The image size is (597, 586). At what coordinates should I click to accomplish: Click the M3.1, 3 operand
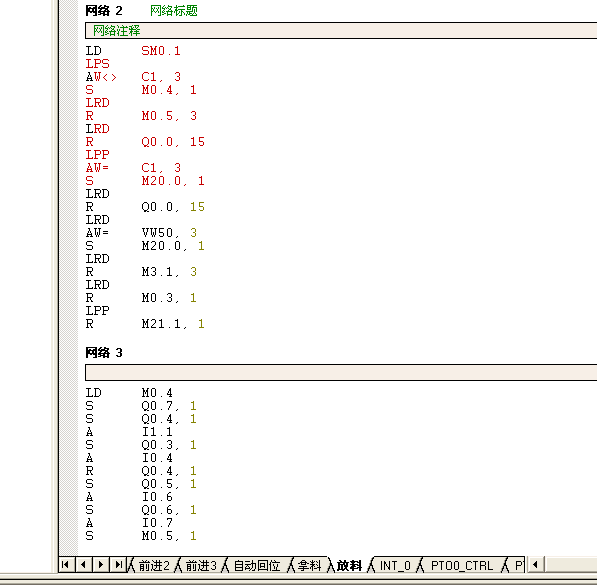click(x=169, y=272)
